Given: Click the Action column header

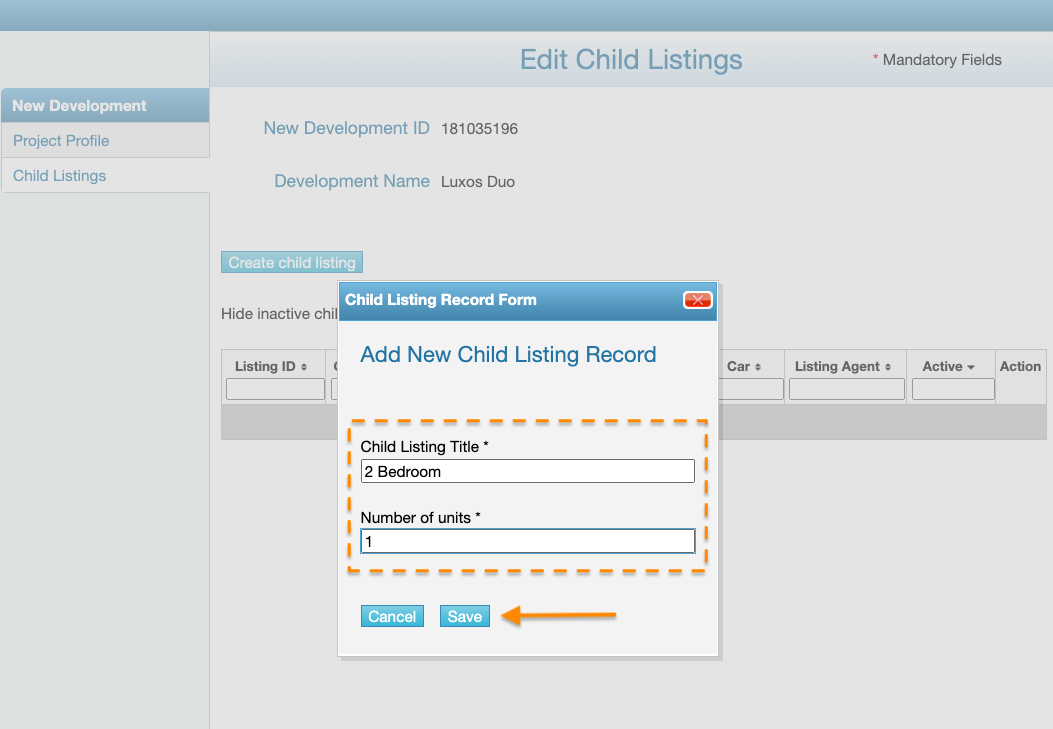Looking at the screenshot, I should tap(1020, 366).
